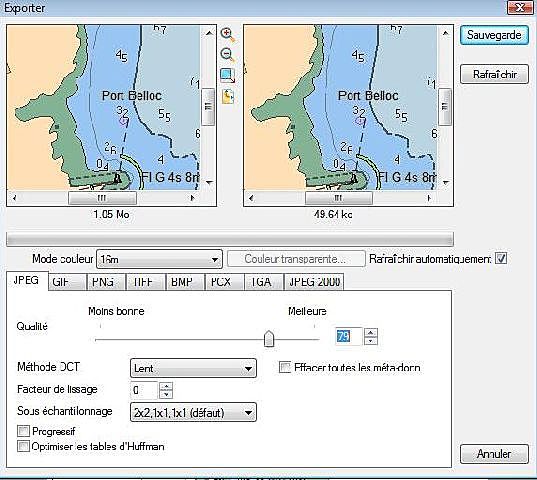
Task: Enable Rafraîchir automatiquement checkbox
Action: [501, 258]
